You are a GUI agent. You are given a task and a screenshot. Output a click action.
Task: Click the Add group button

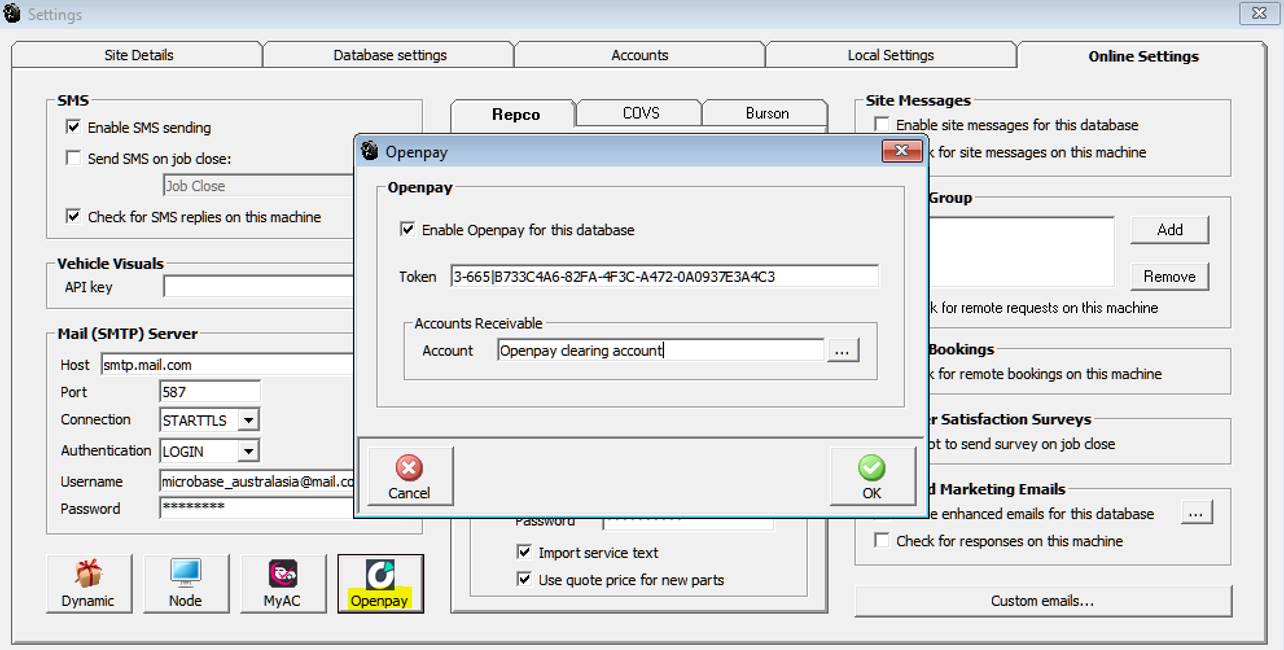click(x=1170, y=229)
